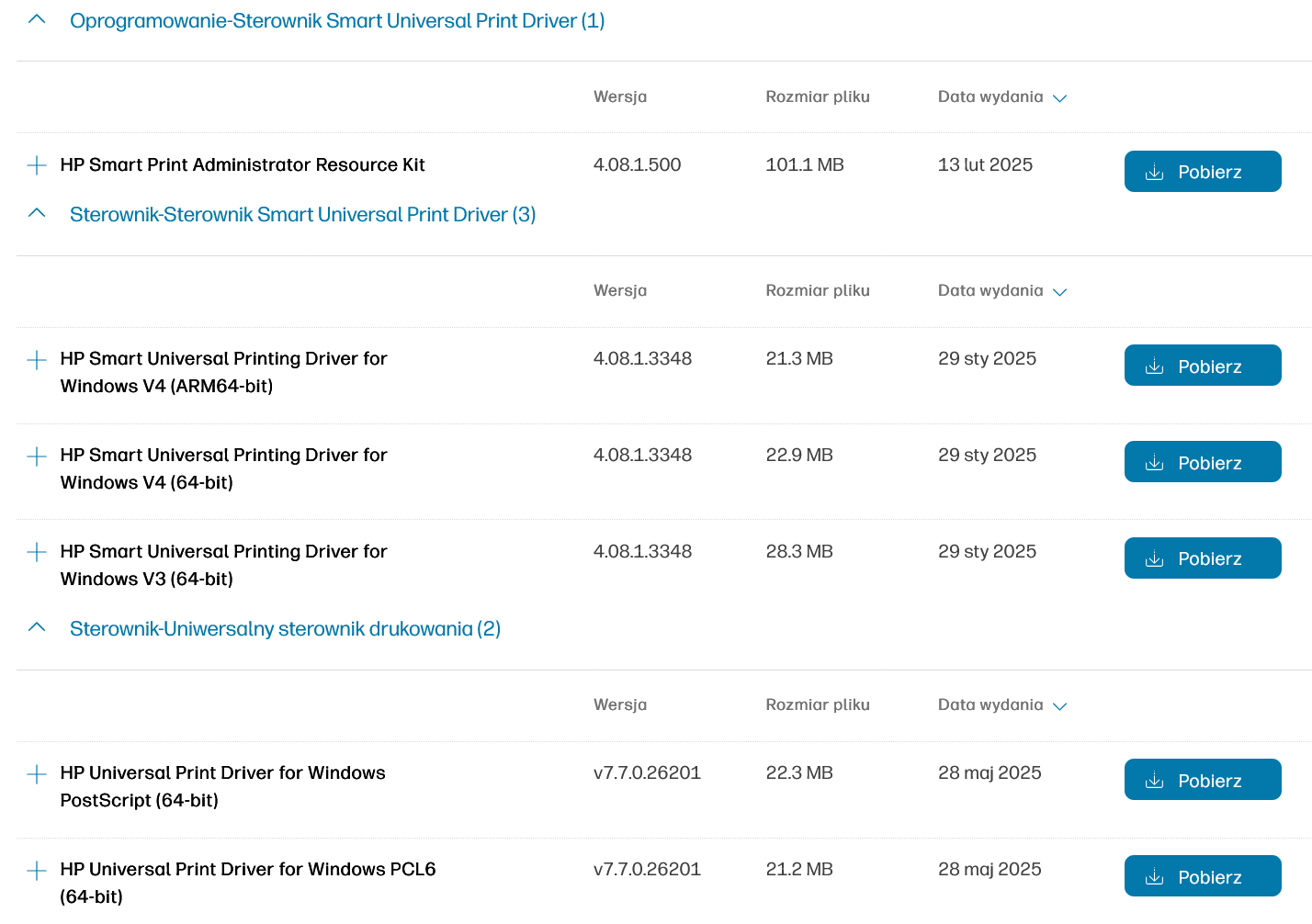This screenshot has height=924, width=1312.
Task: Select file size 22.3 MB
Action: pos(799,773)
